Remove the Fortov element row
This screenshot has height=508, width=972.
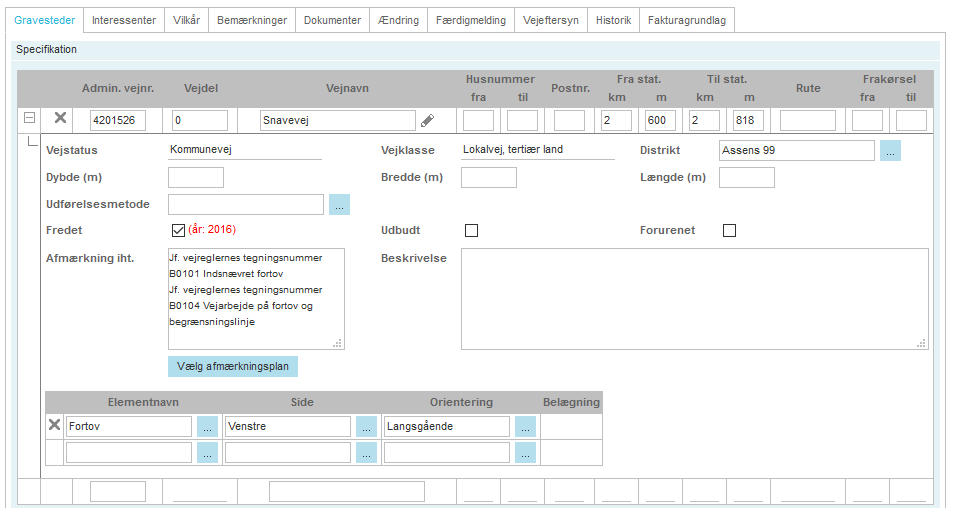pos(55,426)
